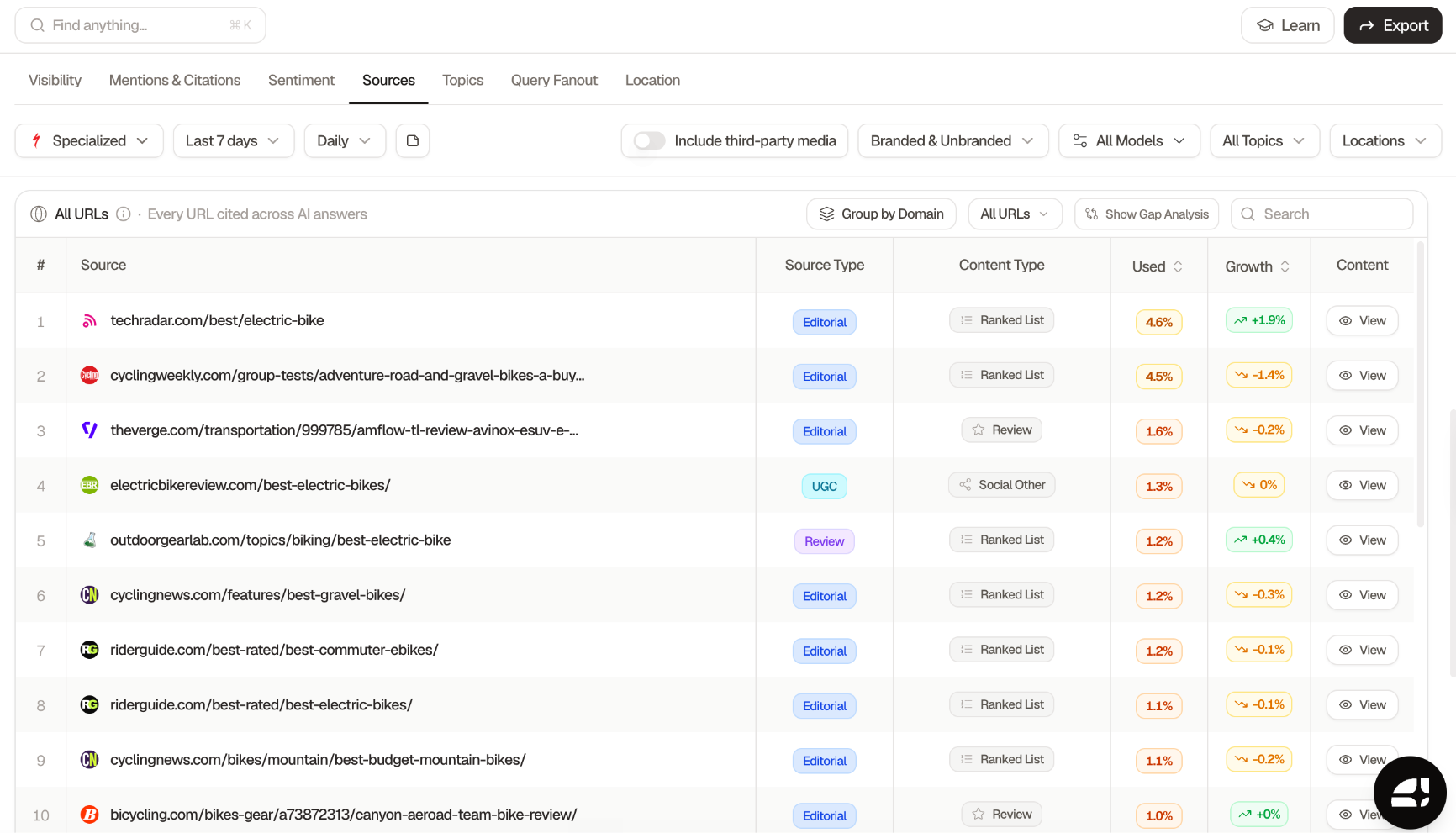Sort table by the Growth column
Viewport: 1456px width, 833px height.
[1258, 266]
